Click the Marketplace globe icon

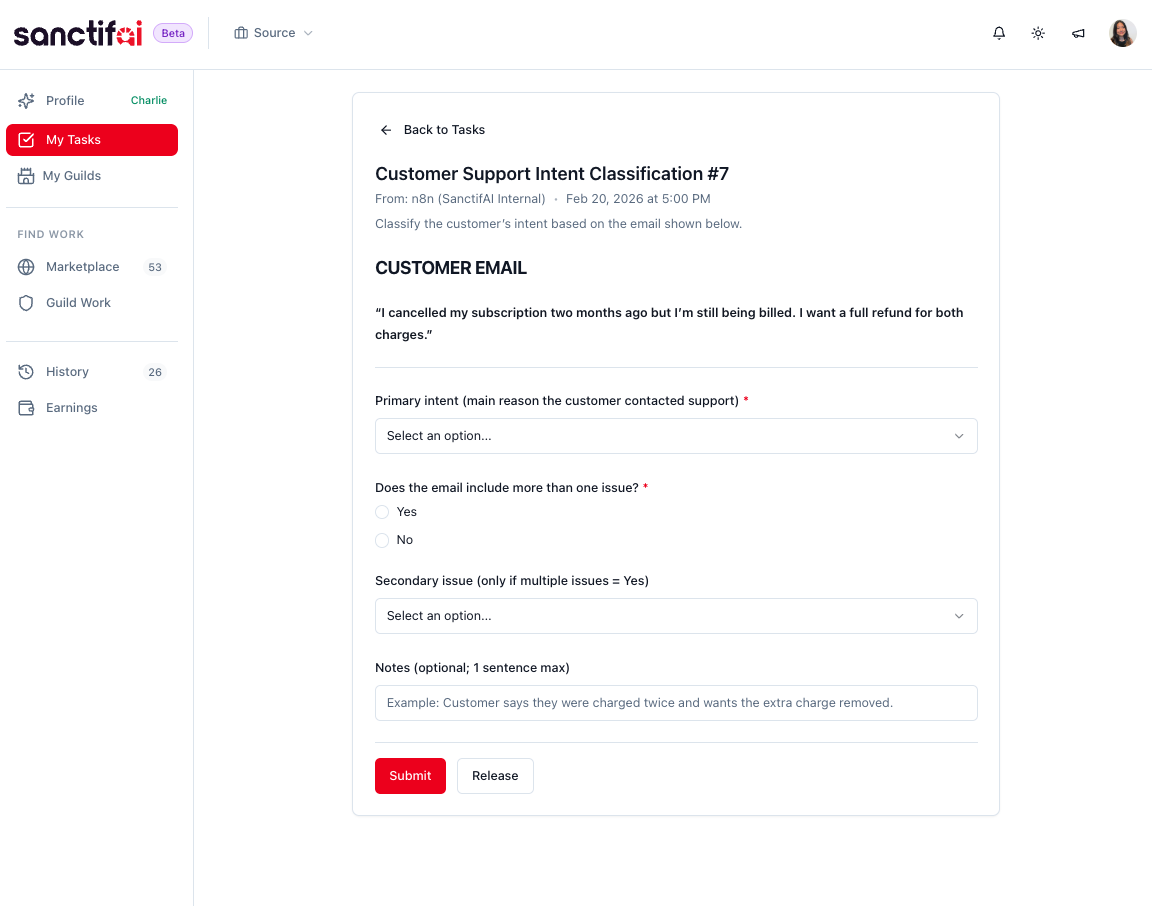pos(26,267)
